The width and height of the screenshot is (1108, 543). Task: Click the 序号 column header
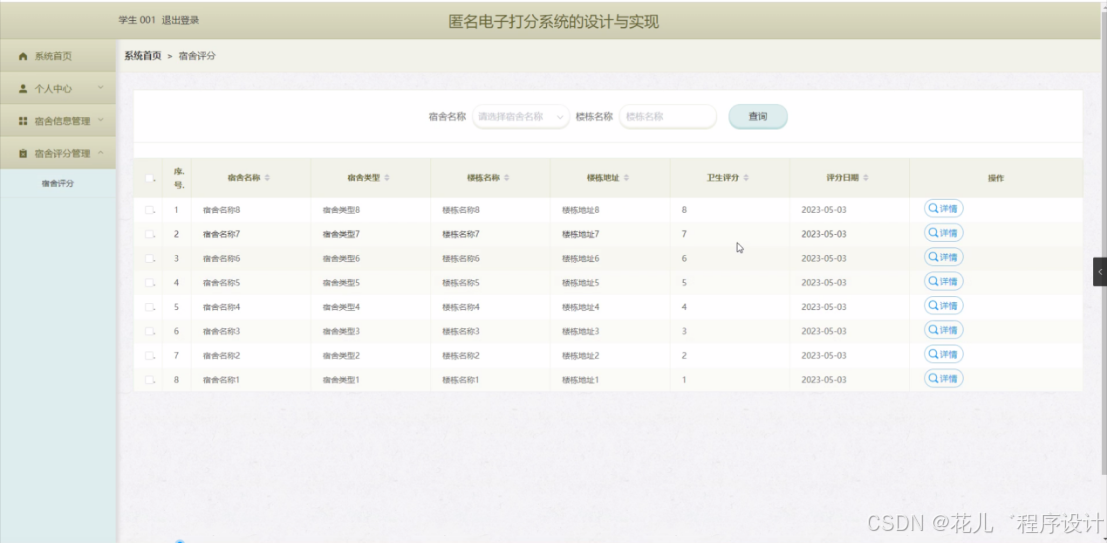coord(179,177)
